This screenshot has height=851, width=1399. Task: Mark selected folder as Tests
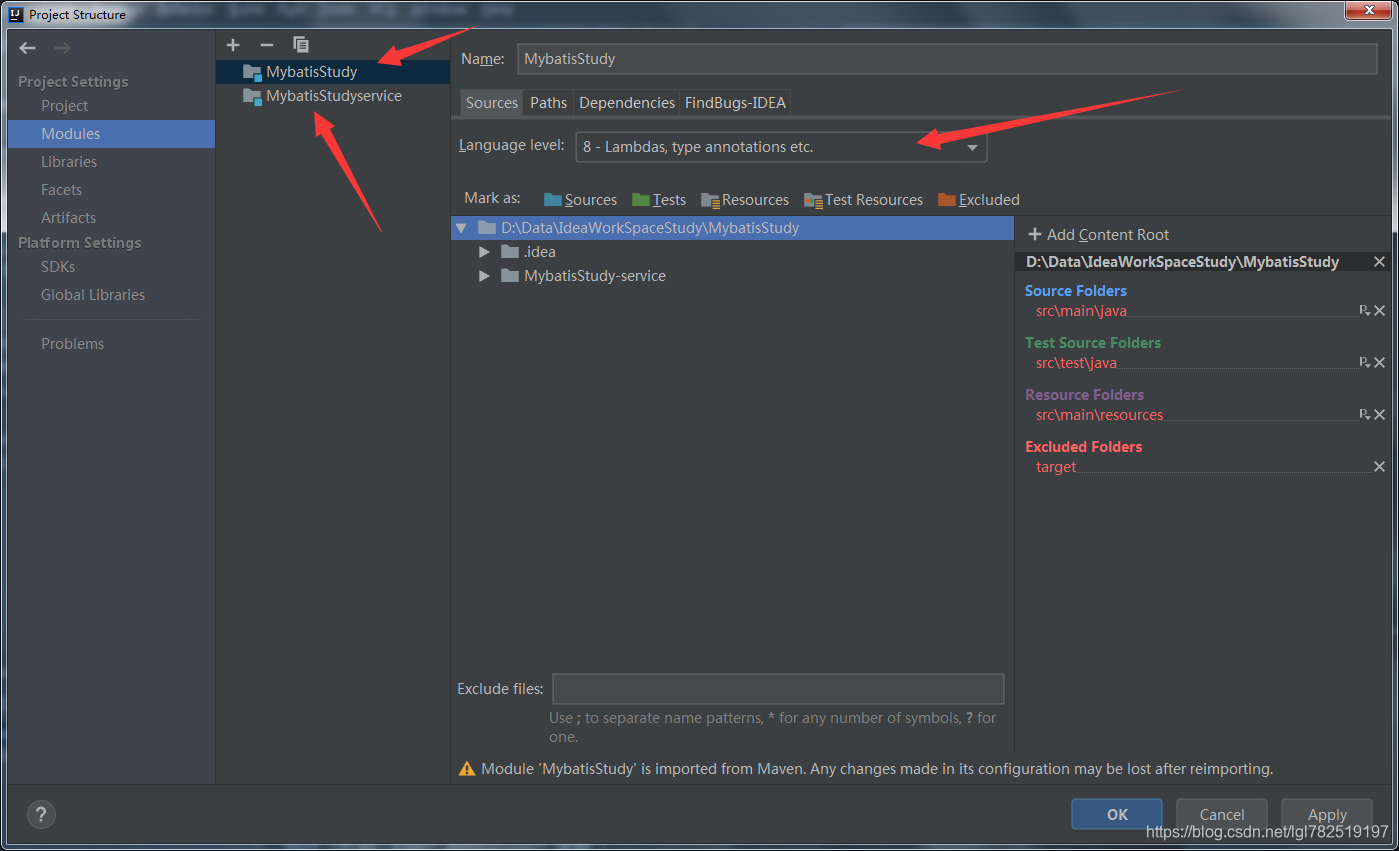[x=667, y=199]
